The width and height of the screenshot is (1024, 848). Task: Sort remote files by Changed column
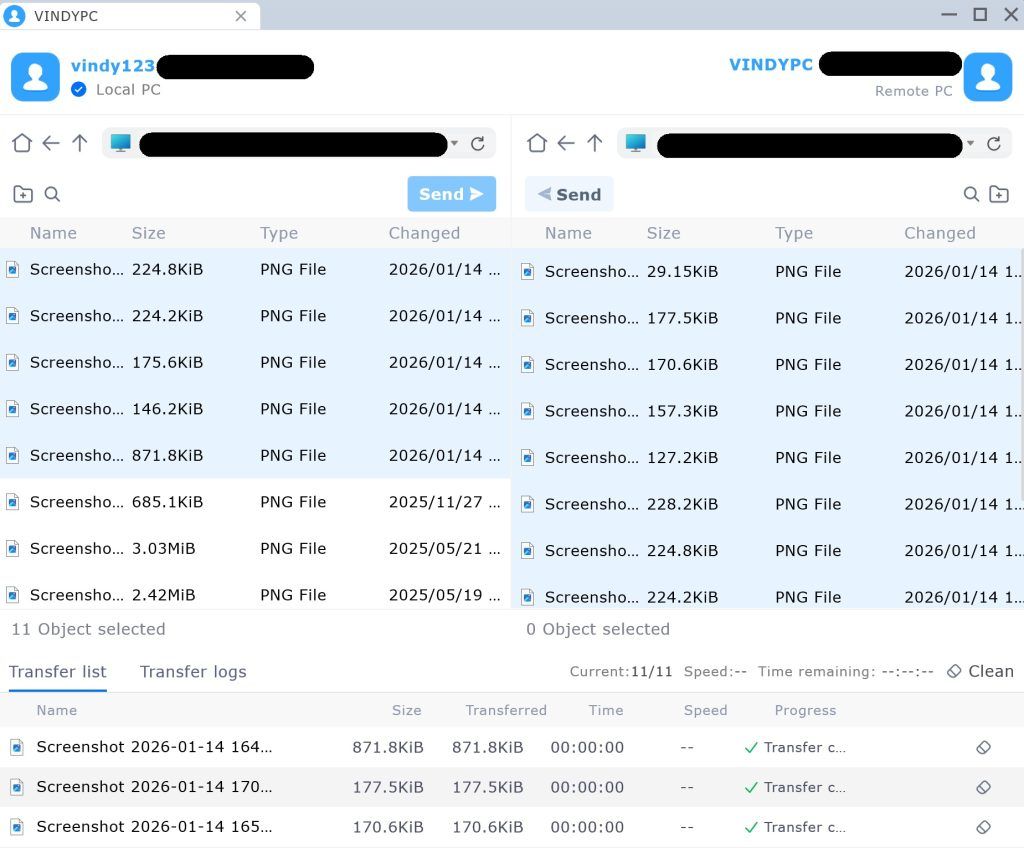tap(939, 233)
